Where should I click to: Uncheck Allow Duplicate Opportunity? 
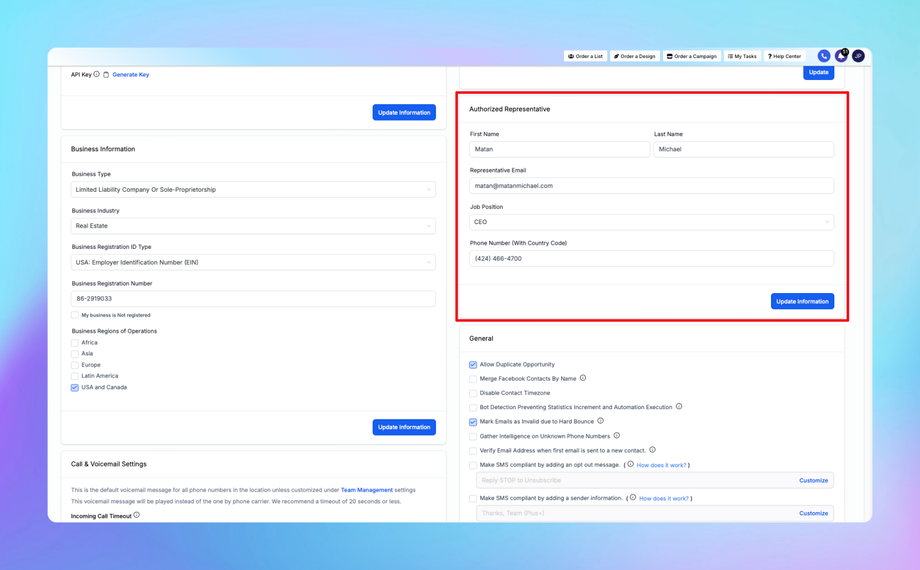[473, 365]
